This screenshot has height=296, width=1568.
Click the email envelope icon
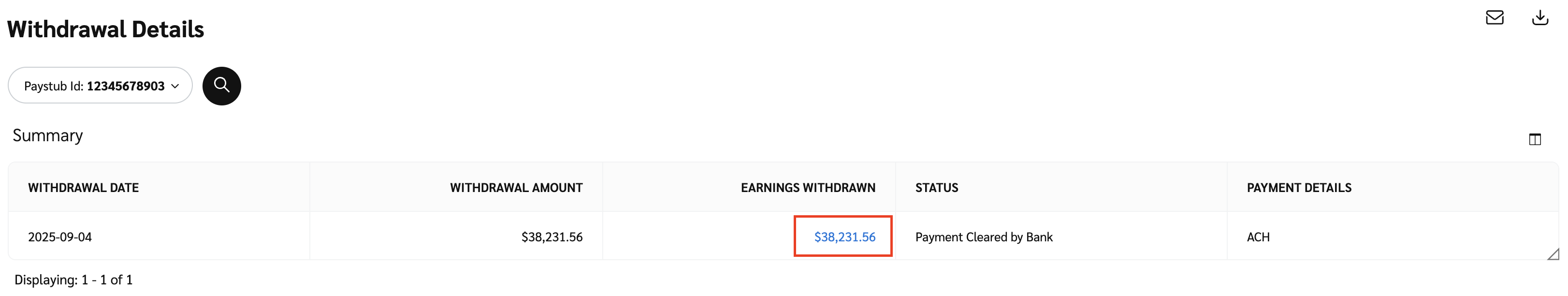1495,18
